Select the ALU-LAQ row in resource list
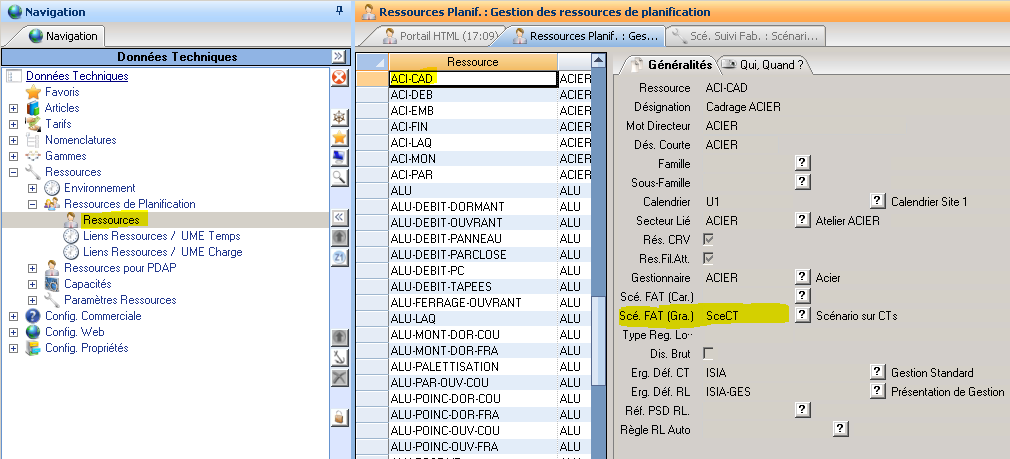Screen dimensions: 1010x459 473,318
